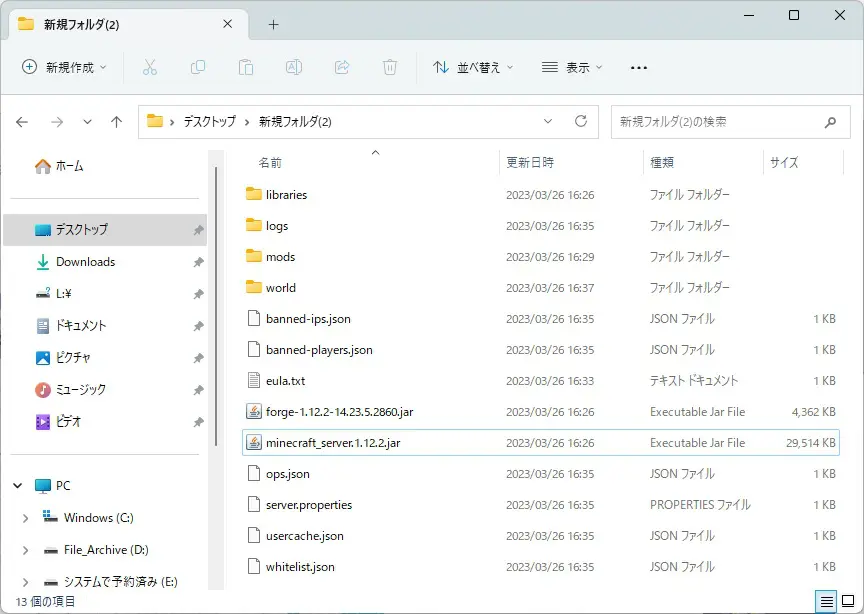
Task: Open the 並べ替え sort dropdown
Action: click(473, 67)
